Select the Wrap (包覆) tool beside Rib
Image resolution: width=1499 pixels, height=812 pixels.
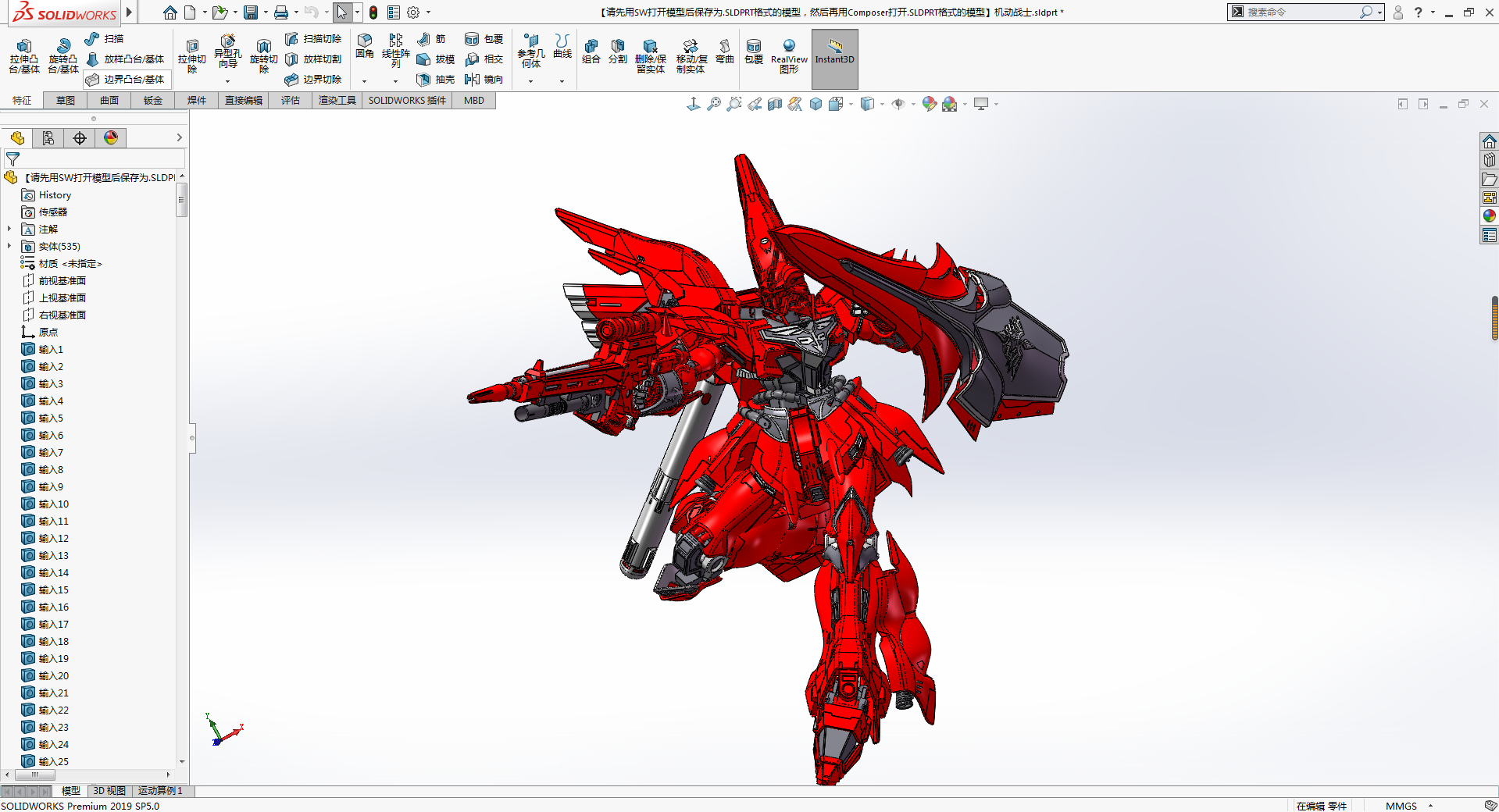pos(484,39)
